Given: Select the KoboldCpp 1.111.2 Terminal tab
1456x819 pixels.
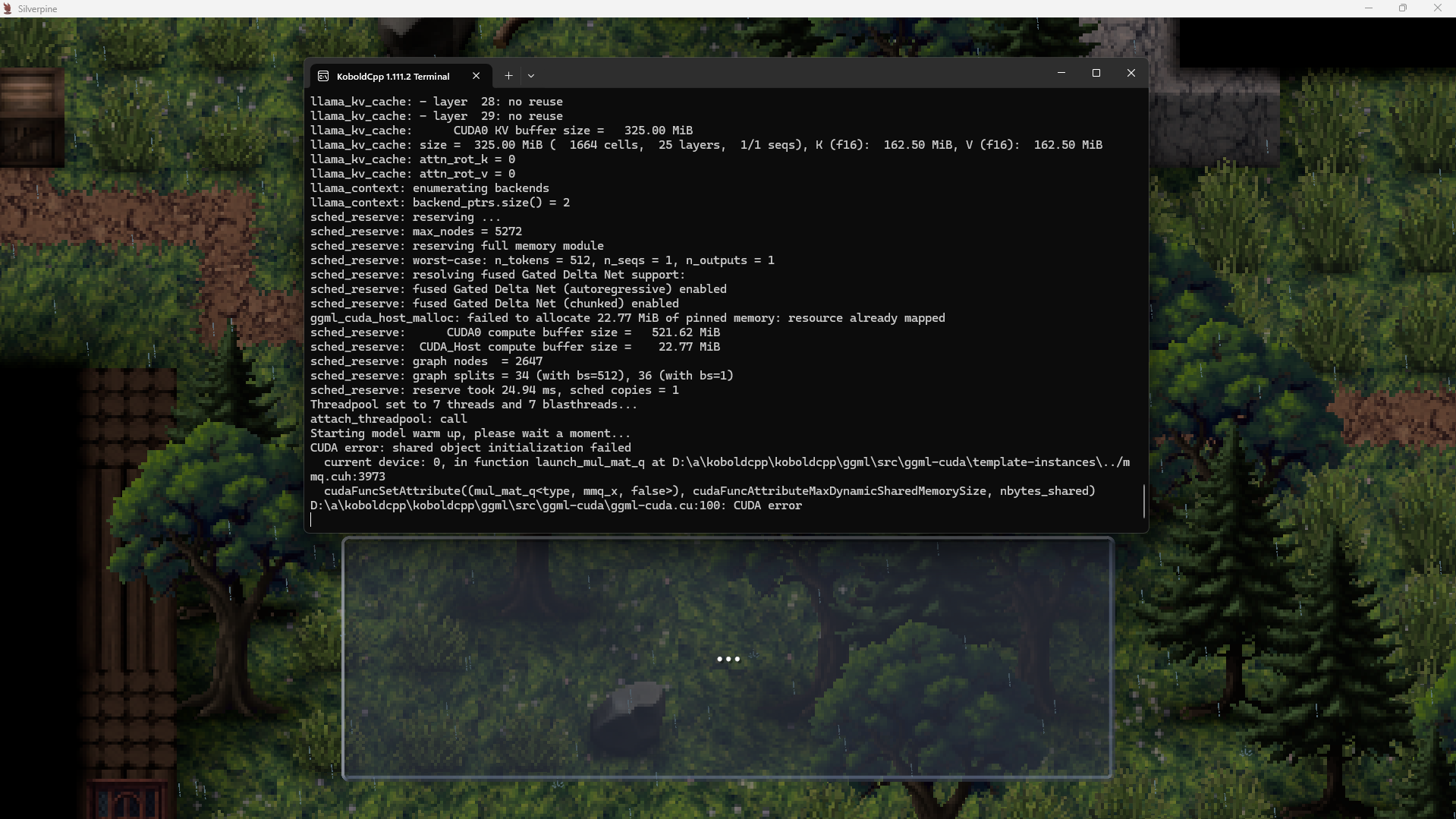Looking at the screenshot, I should coord(401,76).
